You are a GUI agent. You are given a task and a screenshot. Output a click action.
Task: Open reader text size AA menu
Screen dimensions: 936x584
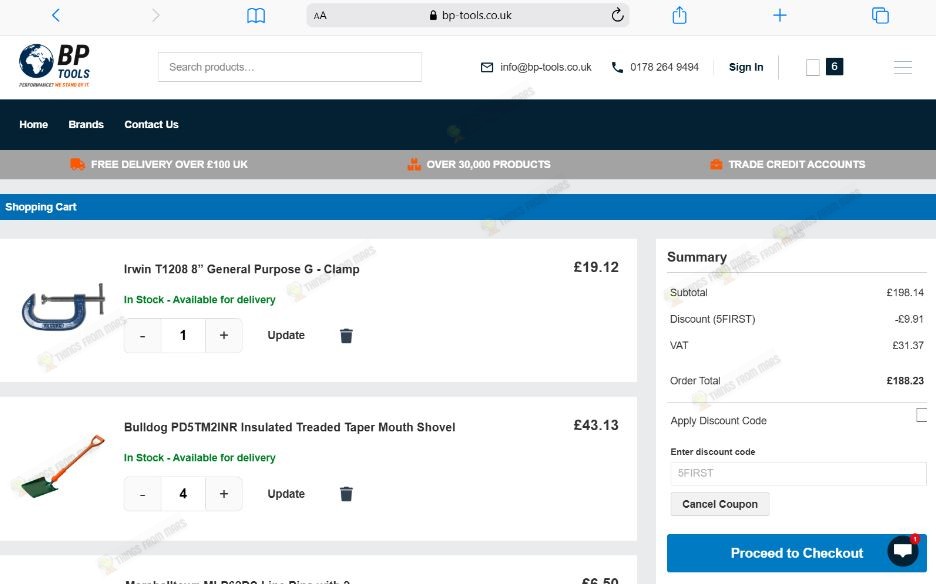click(320, 16)
